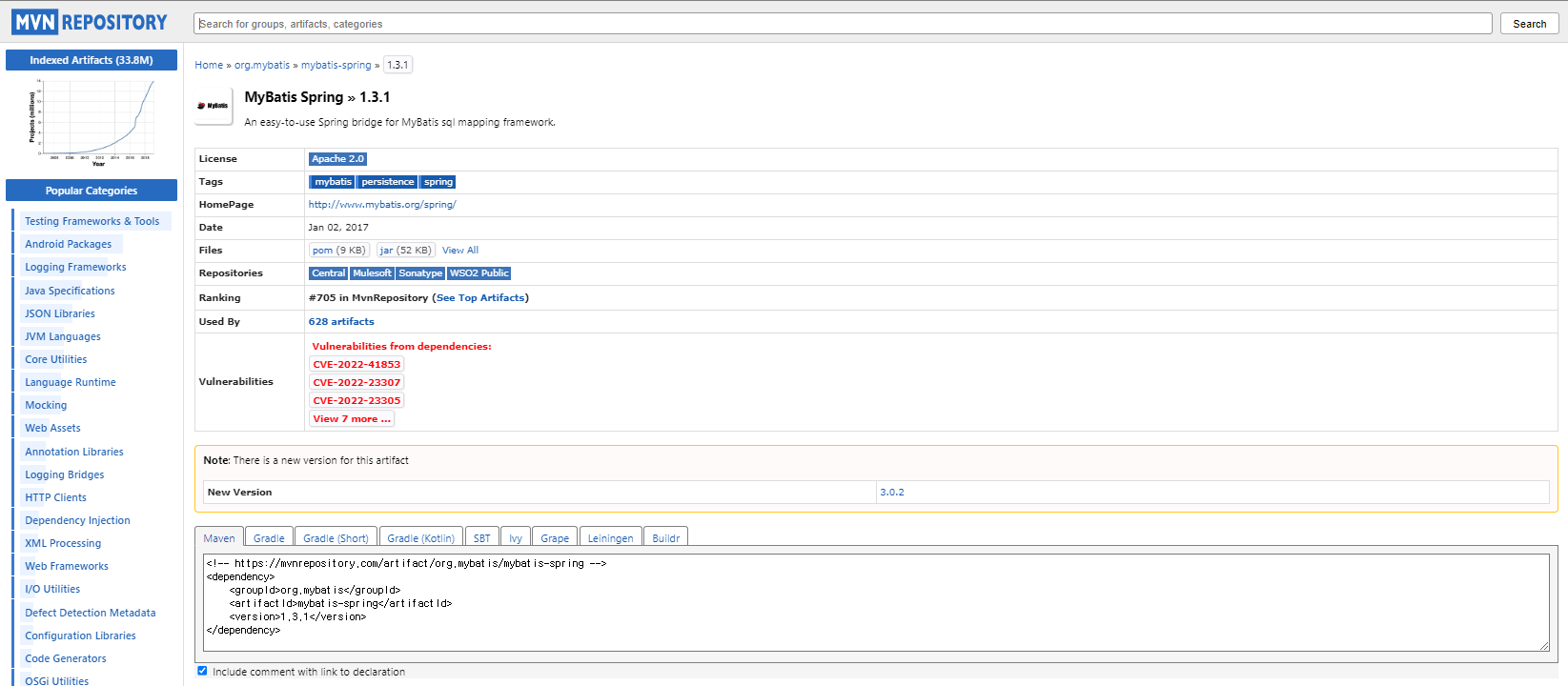Open Mocking category

(x=46, y=405)
